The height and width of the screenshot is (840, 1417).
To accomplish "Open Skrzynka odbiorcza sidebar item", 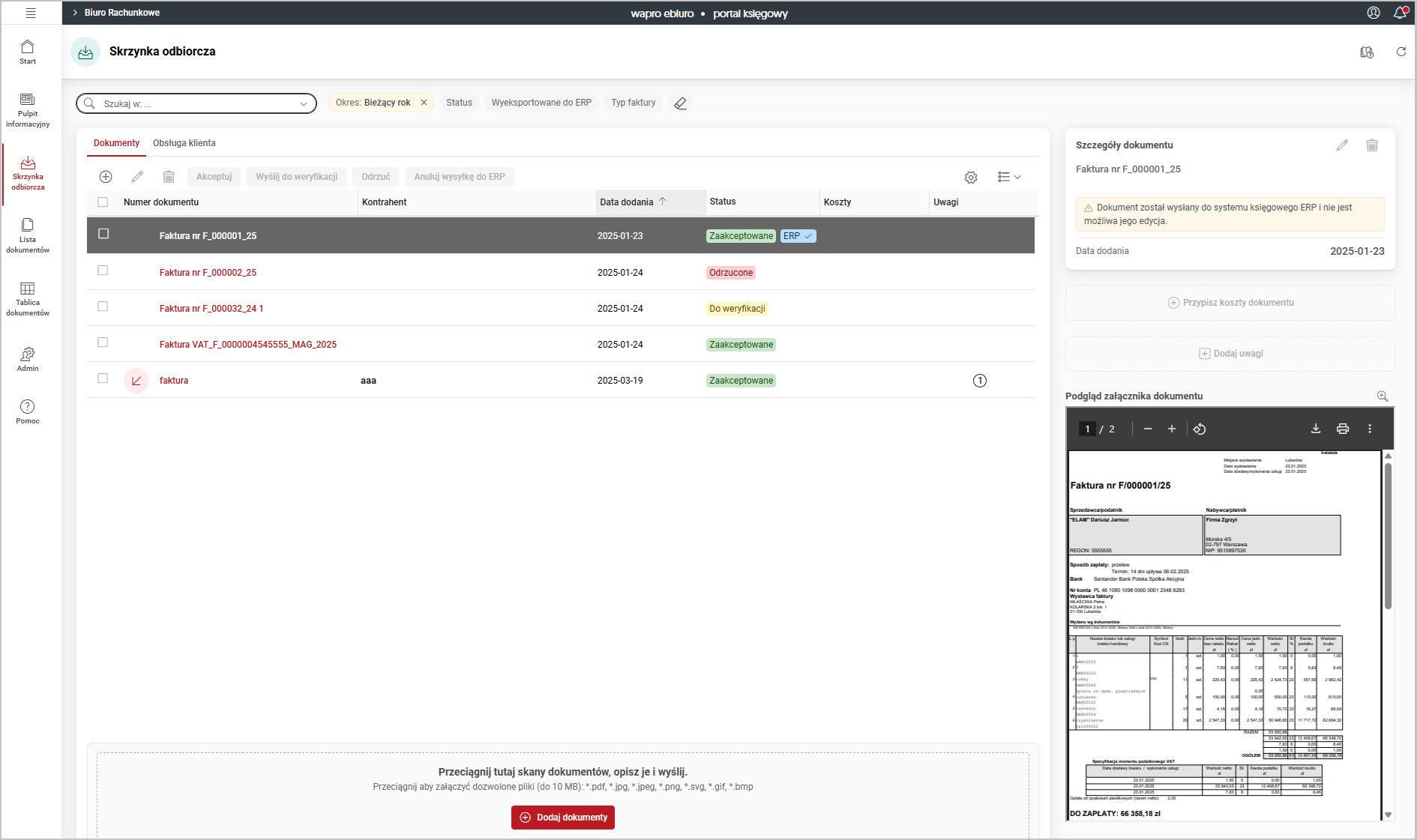I will click(x=28, y=174).
